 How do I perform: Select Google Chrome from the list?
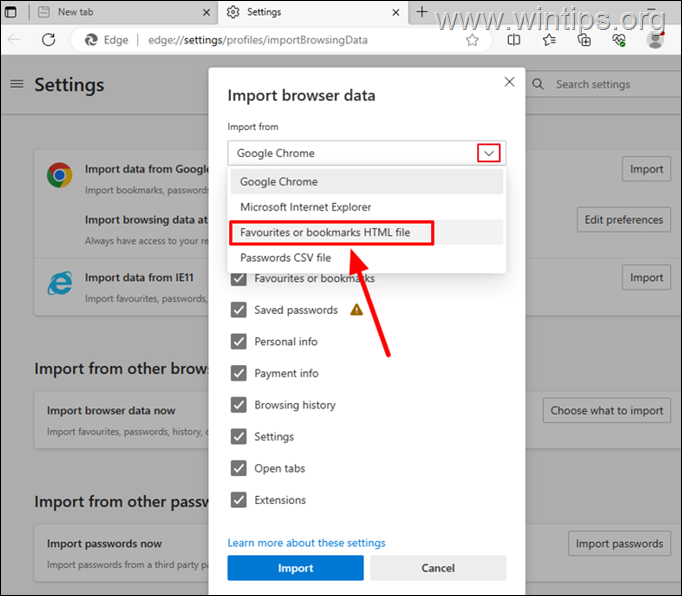pyautogui.click(x=367, y=181)
